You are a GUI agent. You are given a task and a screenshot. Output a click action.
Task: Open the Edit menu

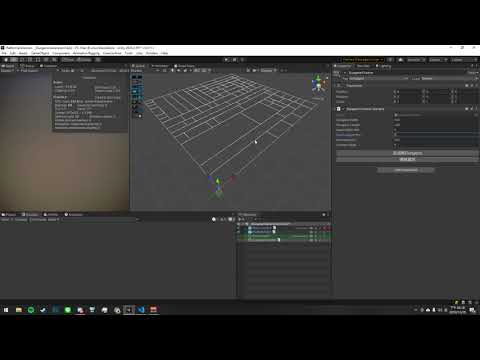coord(13,53)
